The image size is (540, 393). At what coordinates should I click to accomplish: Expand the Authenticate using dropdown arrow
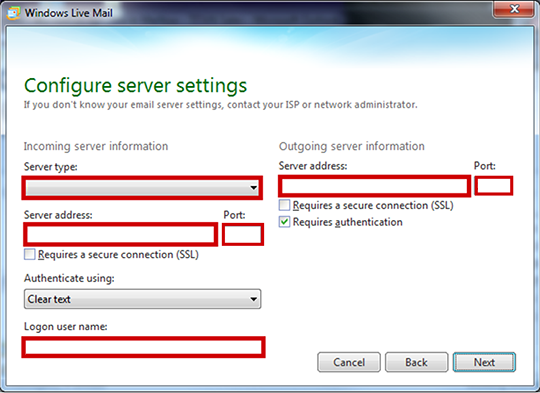coord(253,299)
